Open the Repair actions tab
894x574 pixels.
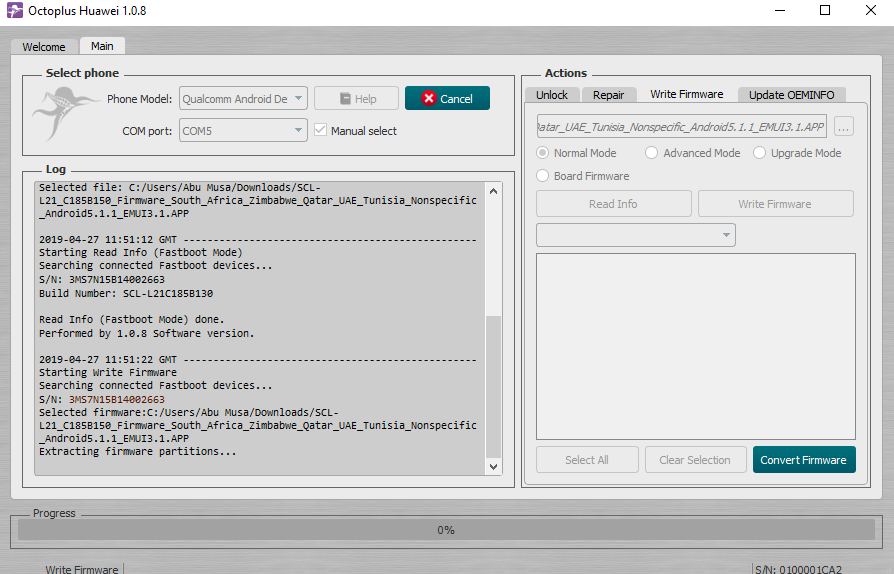608,95
